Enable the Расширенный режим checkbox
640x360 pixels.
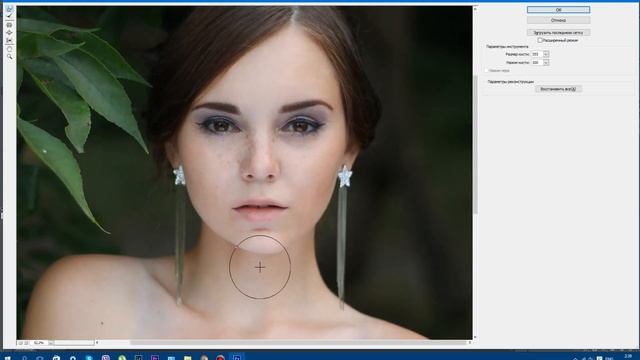540,40
